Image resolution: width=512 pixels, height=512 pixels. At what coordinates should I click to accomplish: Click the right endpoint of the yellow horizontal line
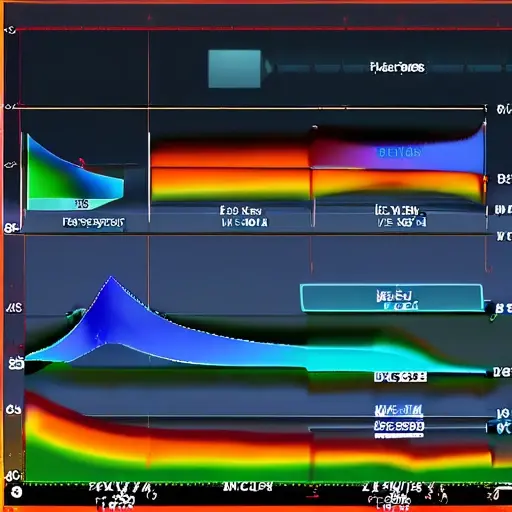(485, 108)
